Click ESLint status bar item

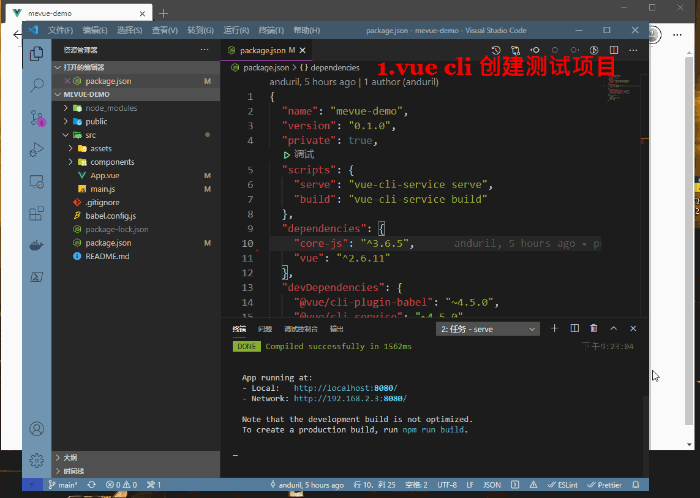[562, 485]
